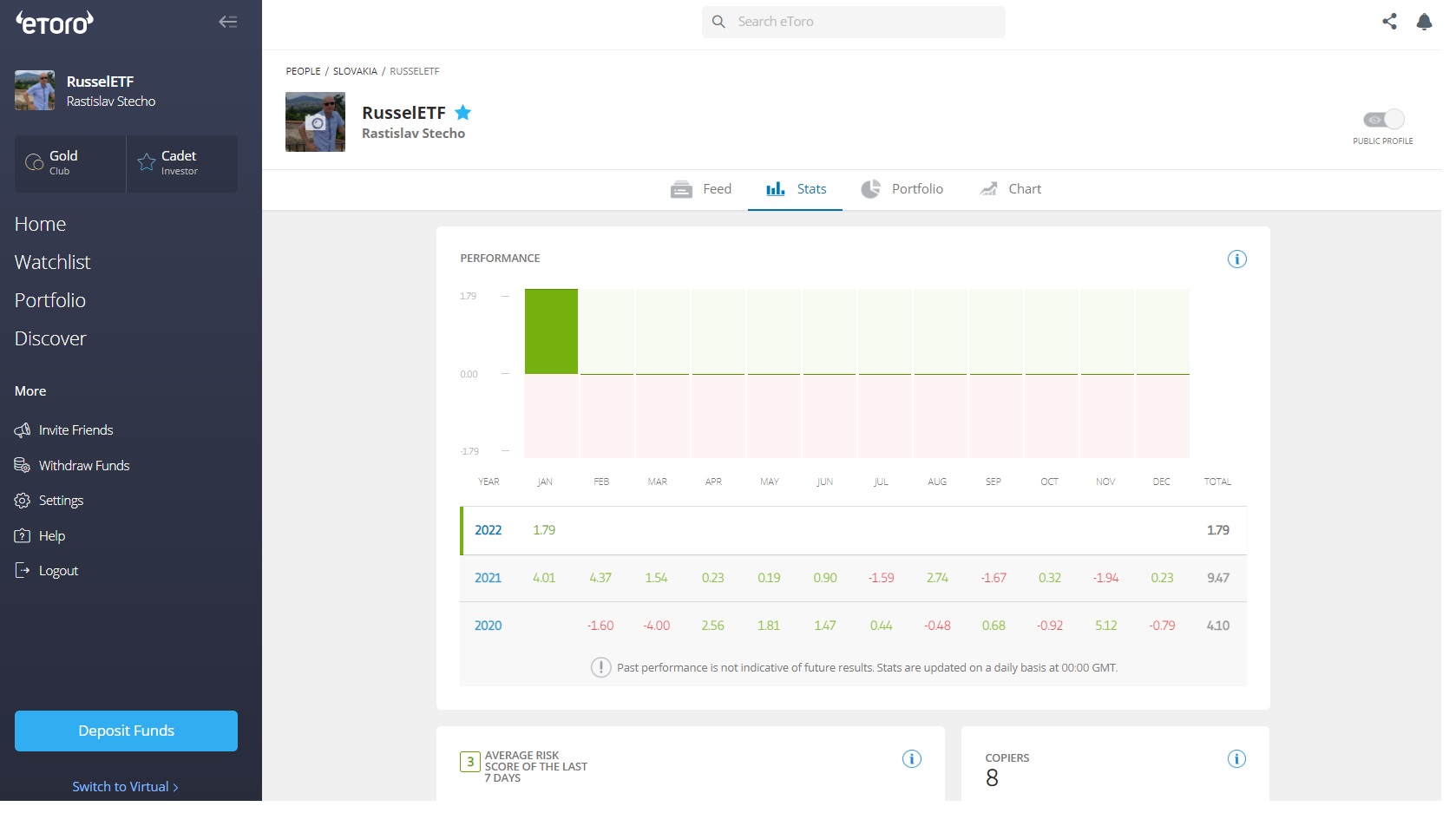Open the notifications bell
This screenshot has height=826, width=1456.
click(x=1424, y=22)
